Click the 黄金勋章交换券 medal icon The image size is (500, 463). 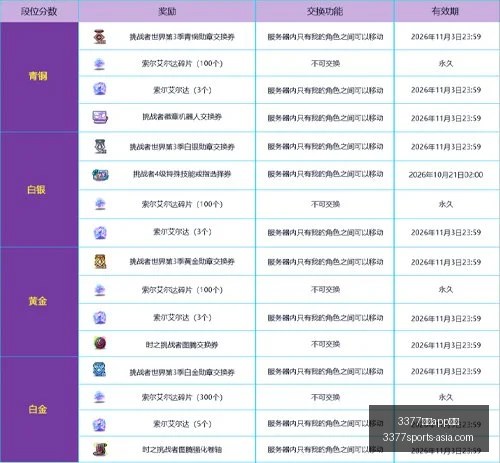(x=100, y=262)
